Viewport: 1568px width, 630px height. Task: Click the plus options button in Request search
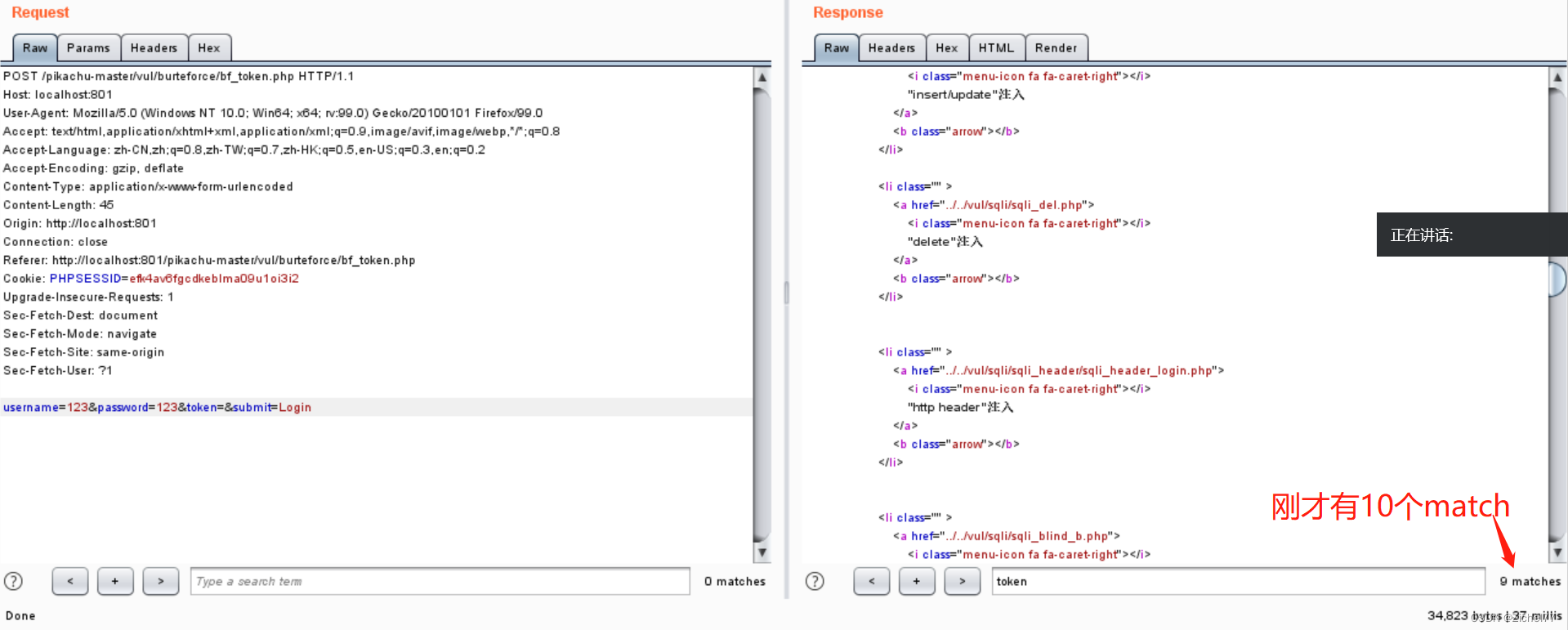click(115, 581)
